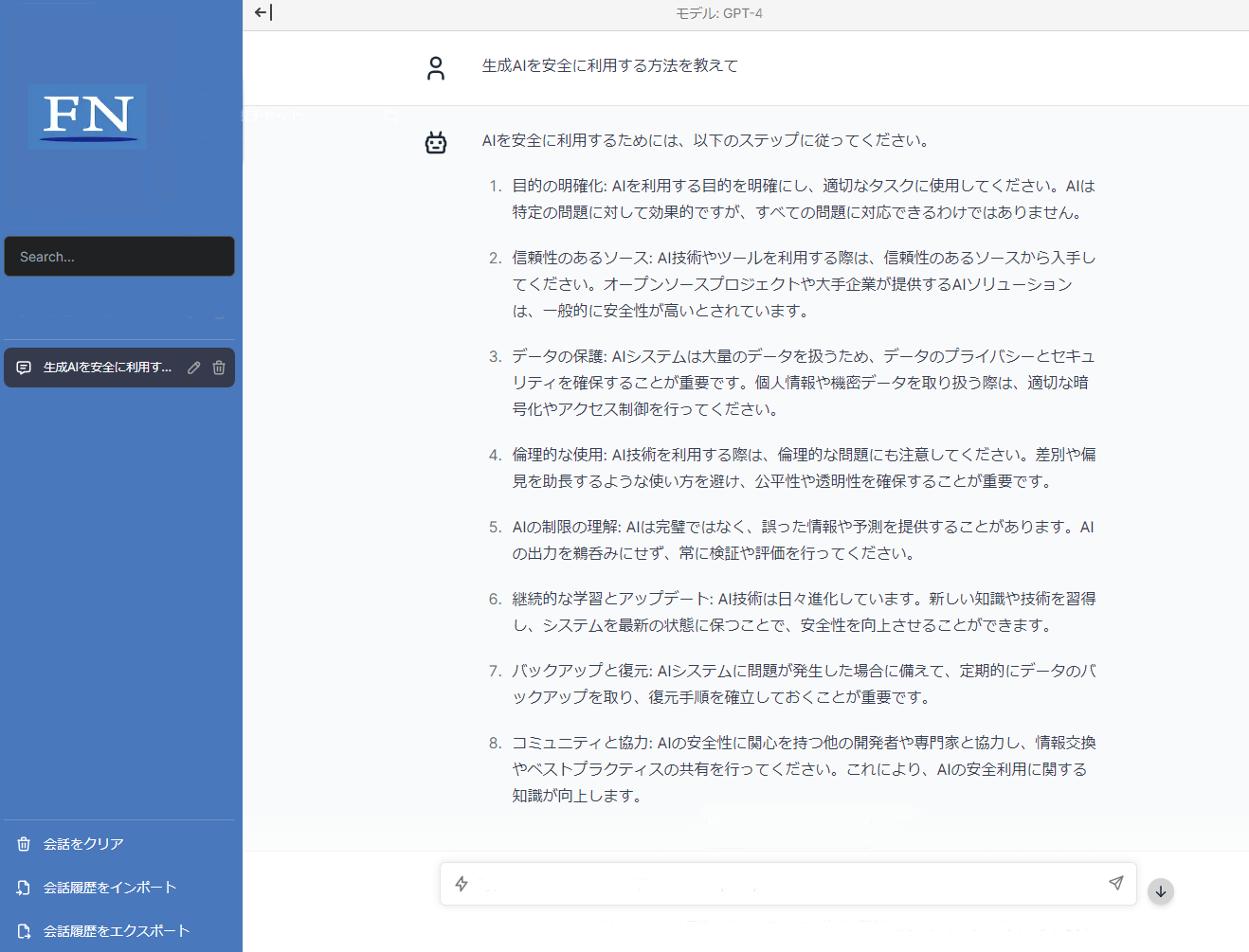This screenshot has height=952, width=1249.
Task: Click list item 3 about データの保護
Action: tap(803, 383)
